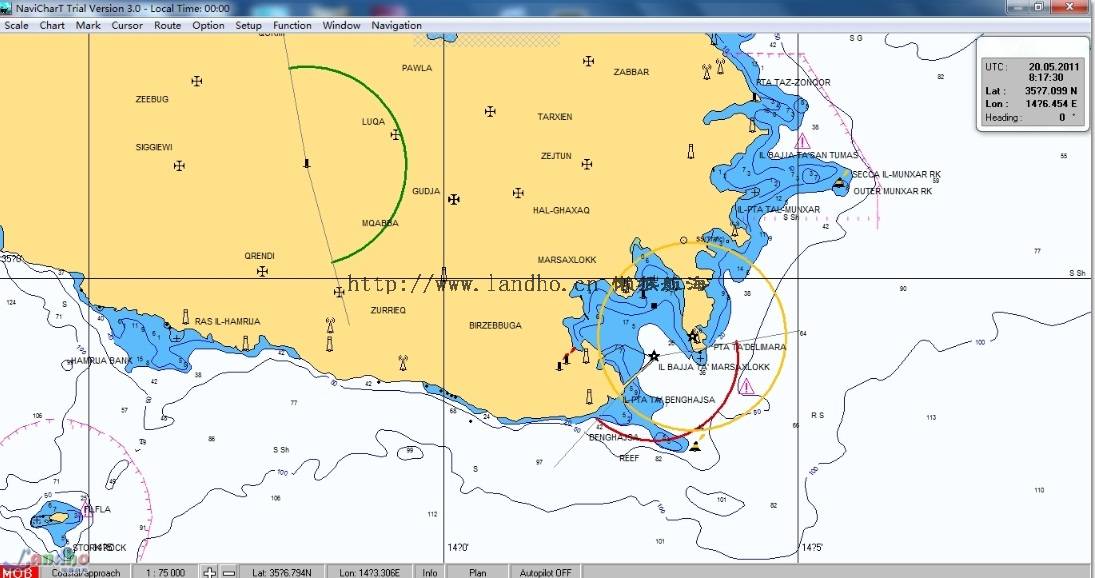Open the Option menu
This screenshot has width=1095, height=578.
tap(208, 25)
